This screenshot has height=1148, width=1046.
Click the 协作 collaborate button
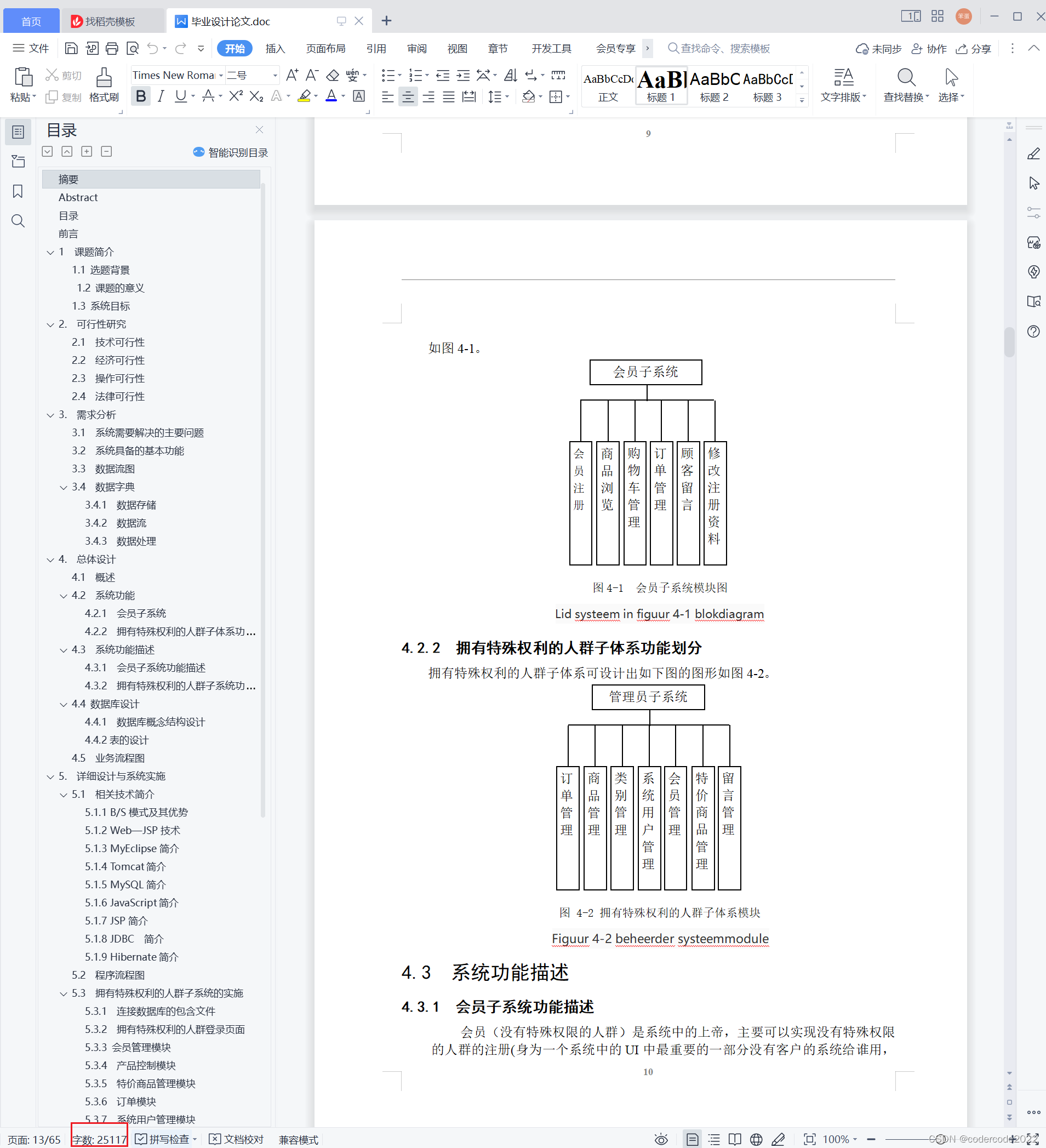(x=929, y=48)
